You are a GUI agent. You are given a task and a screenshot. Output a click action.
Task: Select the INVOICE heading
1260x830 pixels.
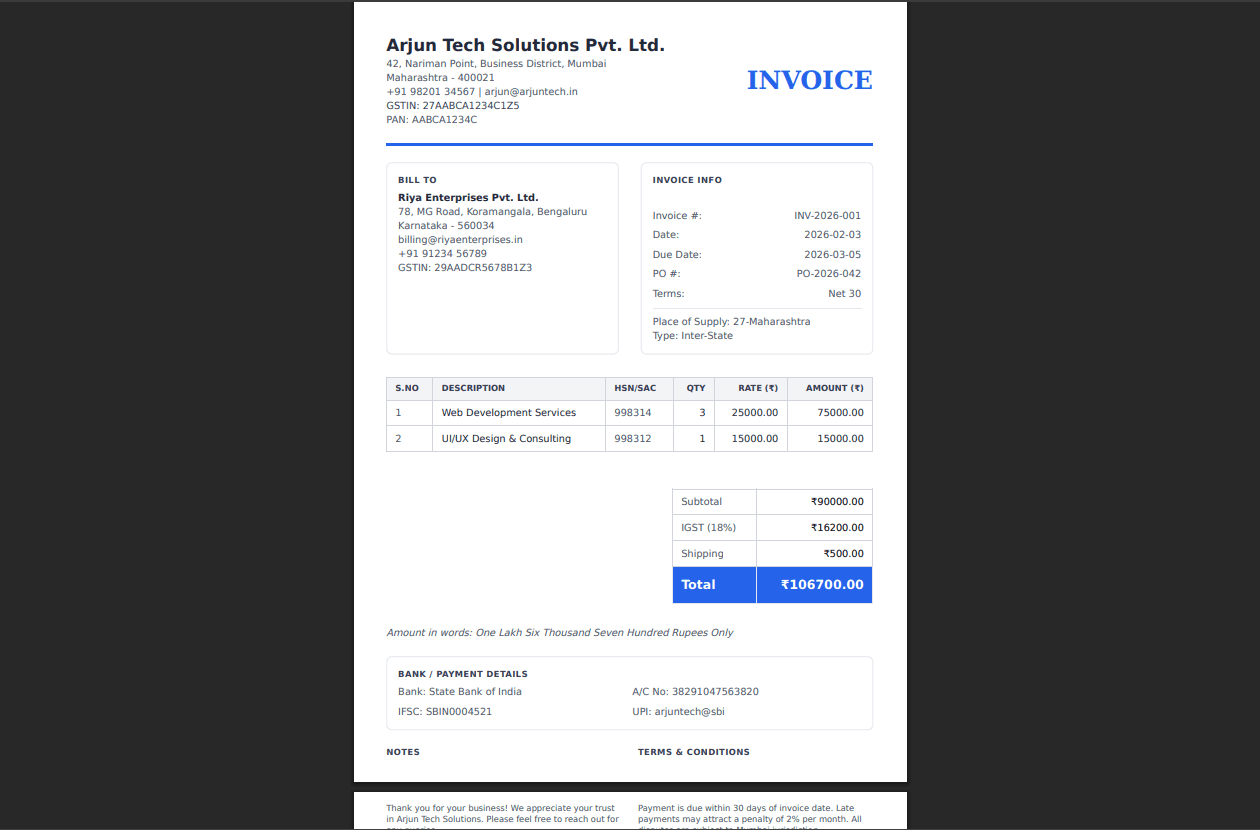tap(809, 79)
